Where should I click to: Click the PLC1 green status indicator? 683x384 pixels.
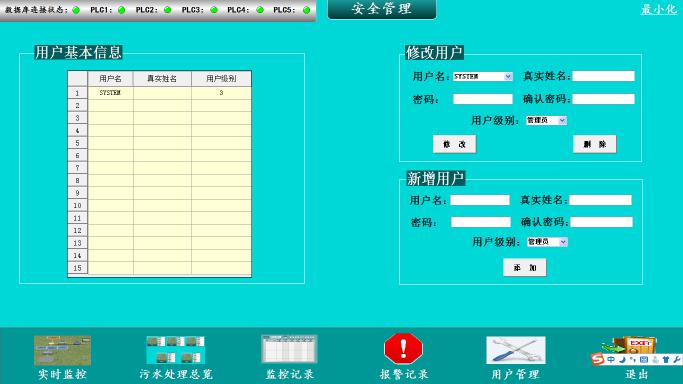122,10
